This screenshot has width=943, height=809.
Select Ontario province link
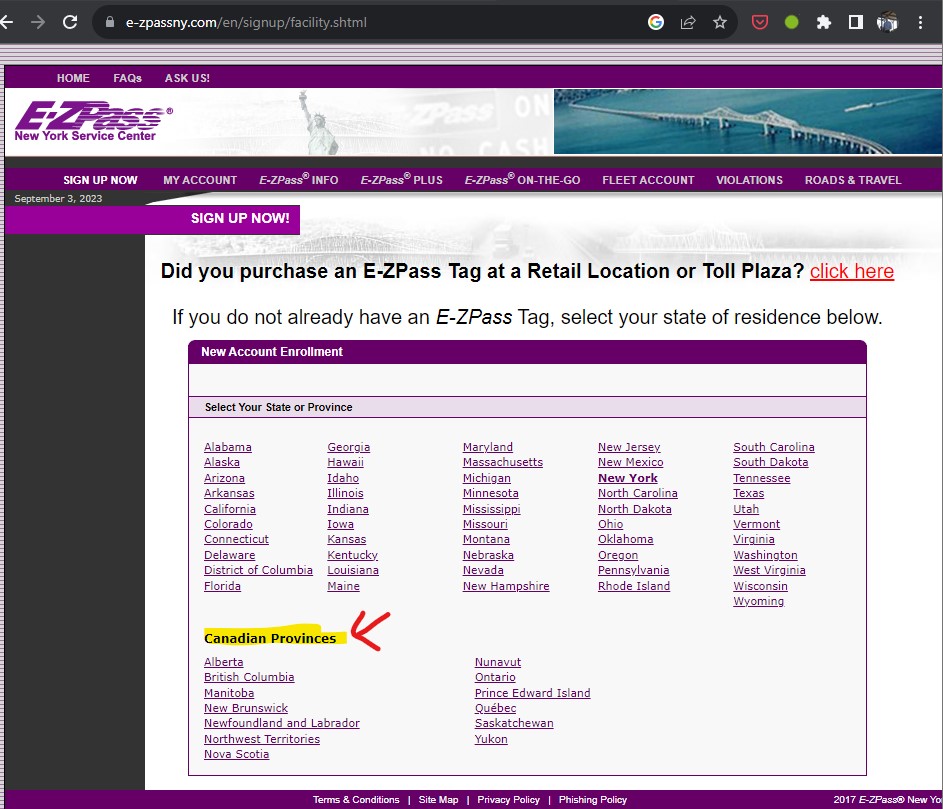495,677
